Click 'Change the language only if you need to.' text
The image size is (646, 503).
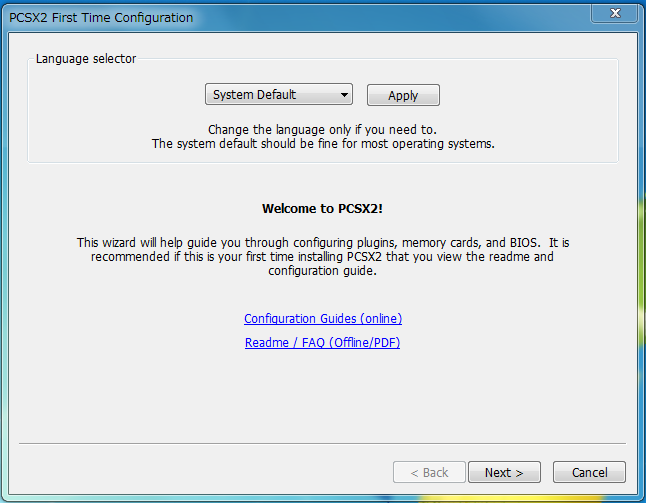(322, 130)
